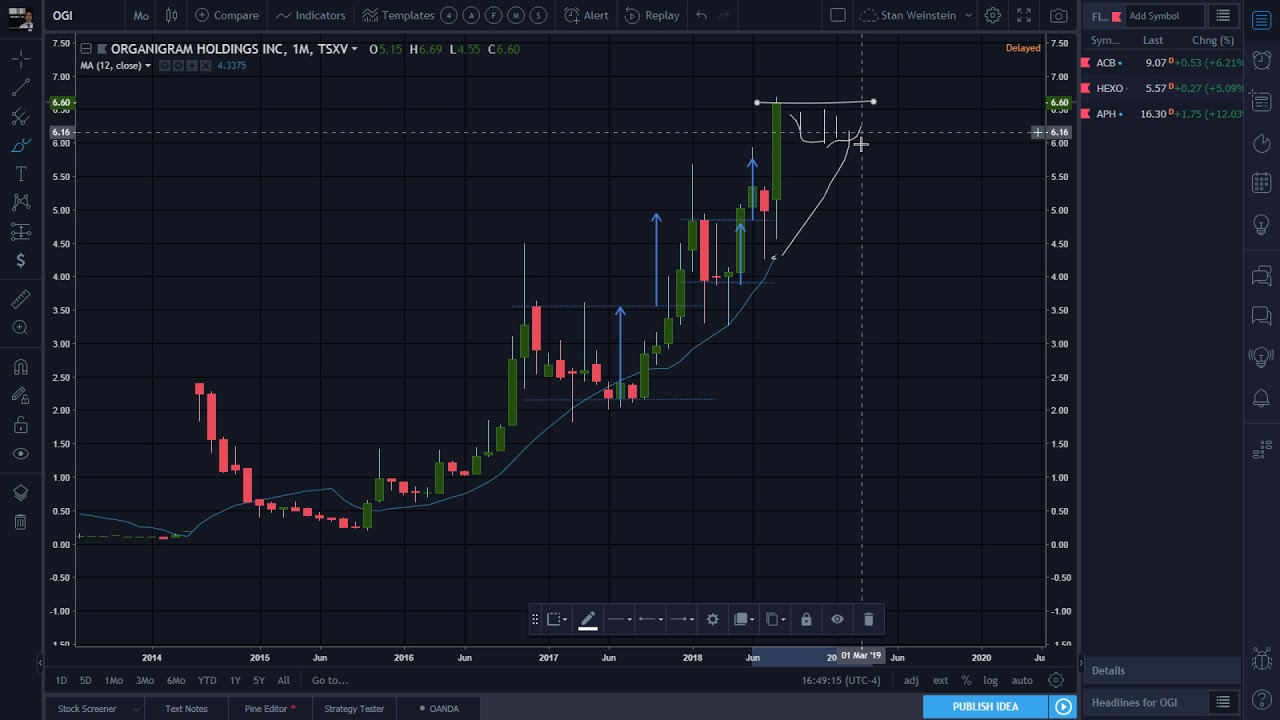Toggle ext extended hours
The width and height of the screenshot is (1280, 720).
(940, 681)
